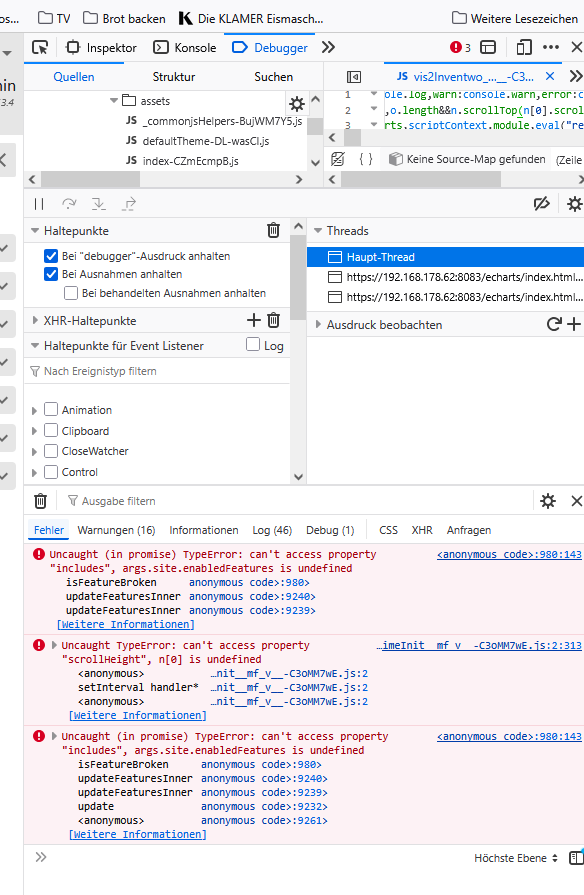Check the Clipboard event checkbox
Image resolution: width=584 pixels, height=895 pixels.
[x=51, y=430]
